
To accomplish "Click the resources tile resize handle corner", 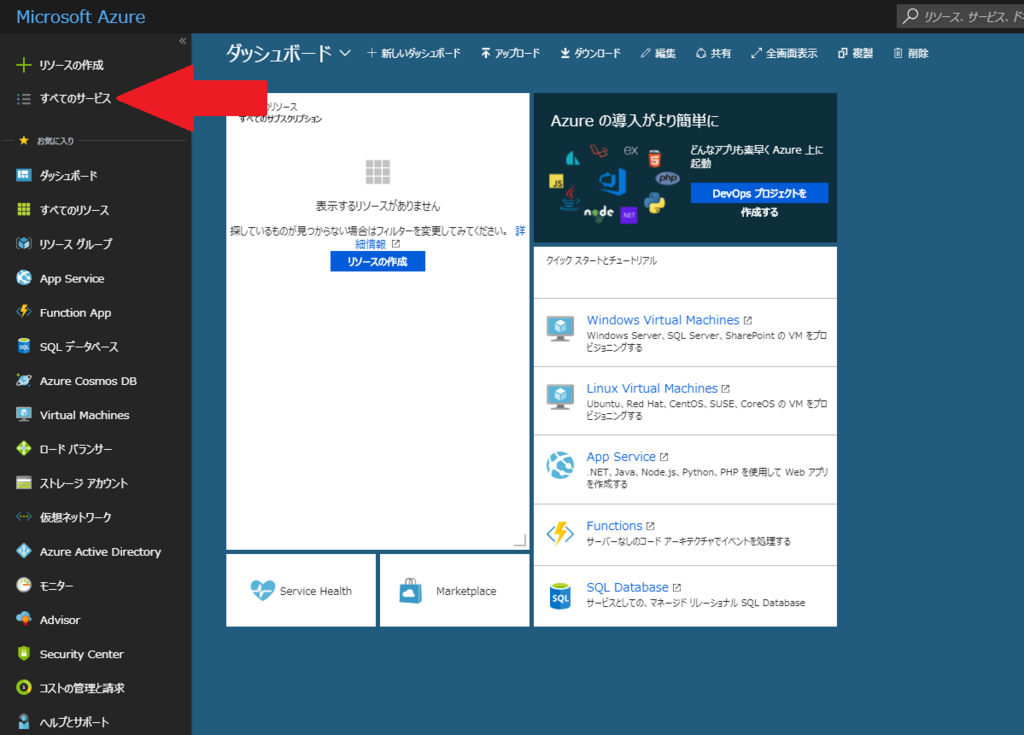I will (520, 540).
